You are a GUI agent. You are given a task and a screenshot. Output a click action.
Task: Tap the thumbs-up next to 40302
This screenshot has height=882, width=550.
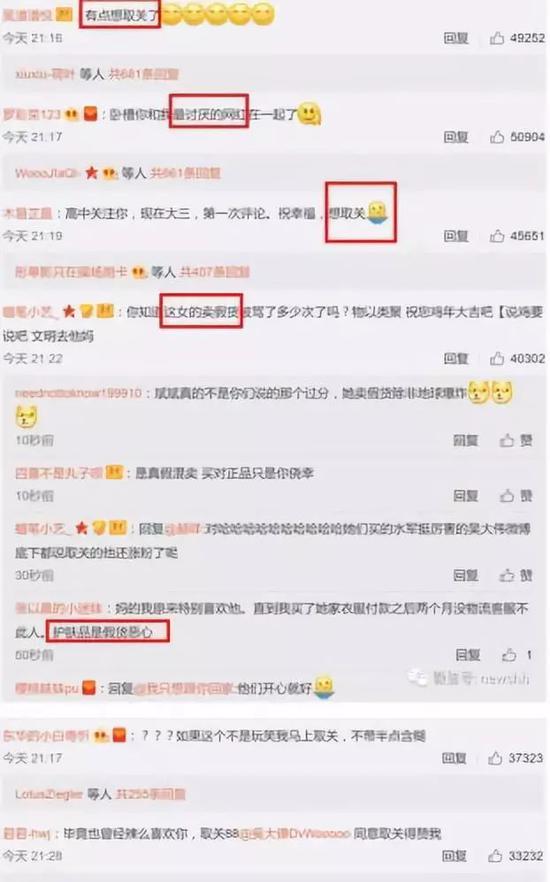point(497,358)
